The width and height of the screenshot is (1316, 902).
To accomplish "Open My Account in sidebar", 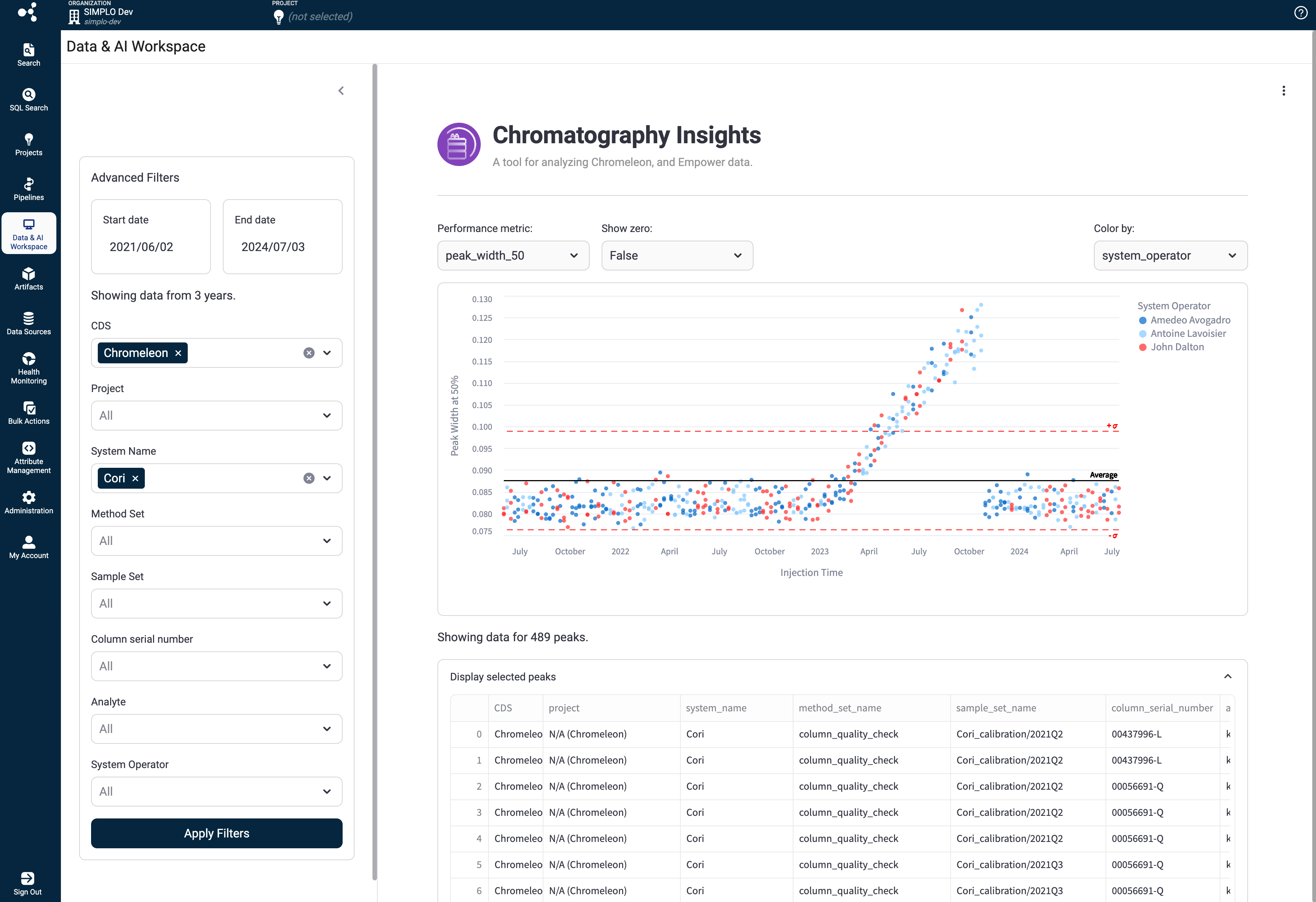I will pos(28,547).
